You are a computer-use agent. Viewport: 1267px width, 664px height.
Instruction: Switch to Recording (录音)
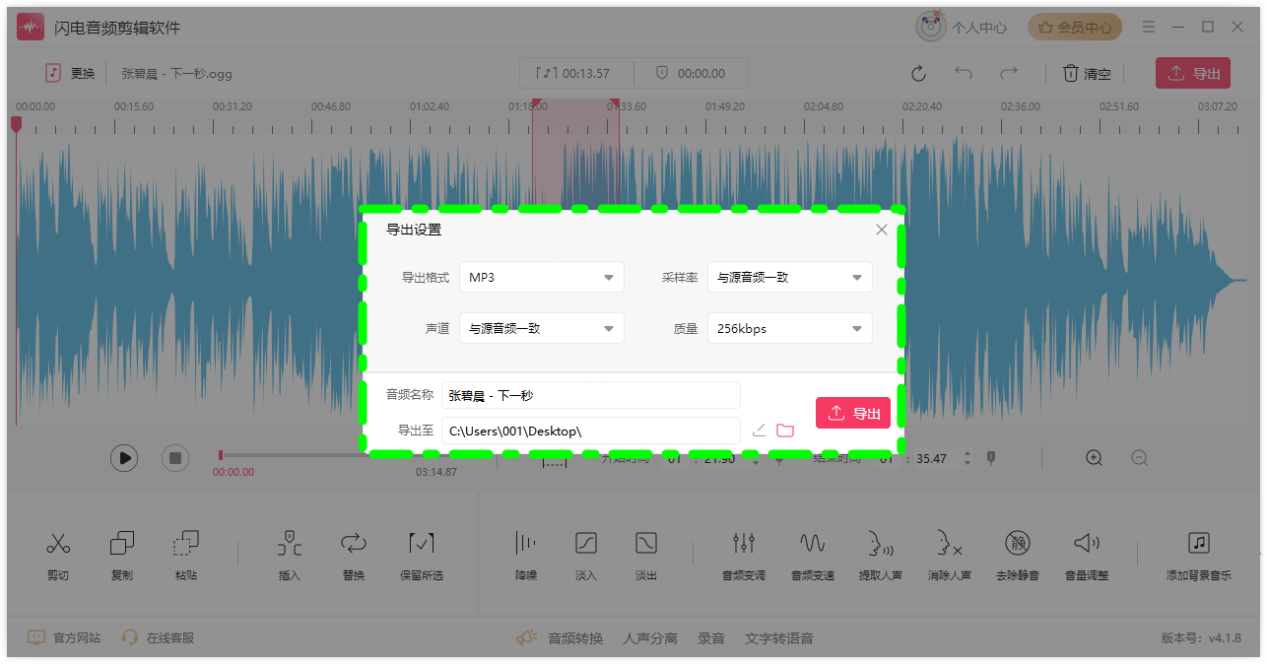[x=711, y=638]
